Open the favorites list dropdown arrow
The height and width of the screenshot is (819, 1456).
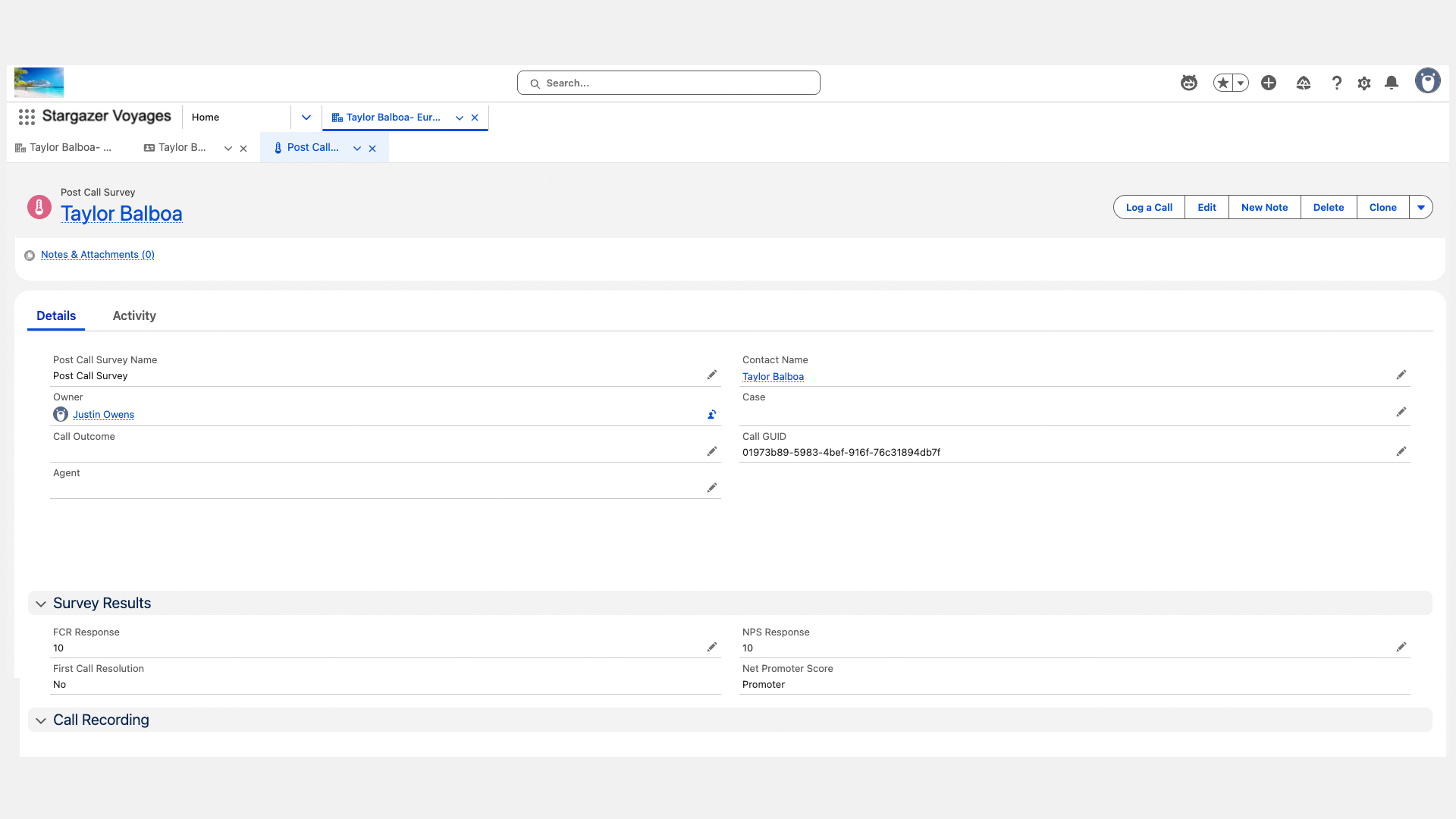coord(1241,83)
